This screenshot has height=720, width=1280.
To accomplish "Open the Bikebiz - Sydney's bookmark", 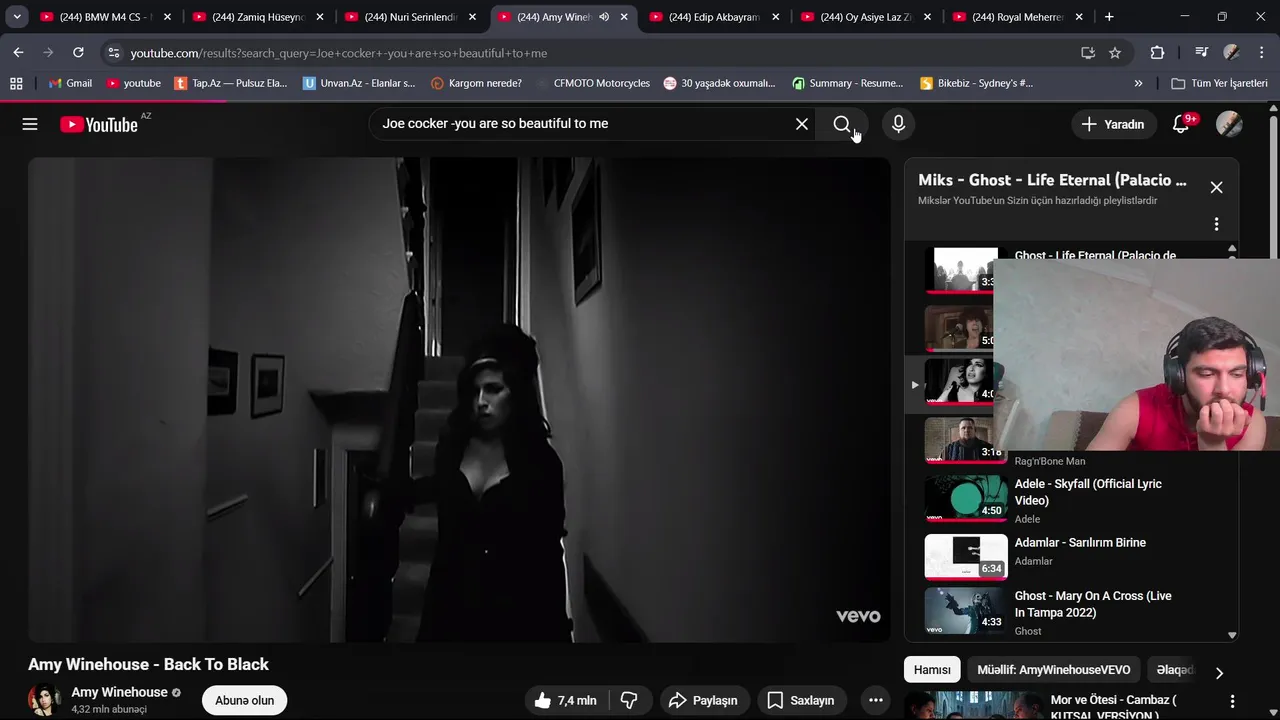I will (976, 83).
